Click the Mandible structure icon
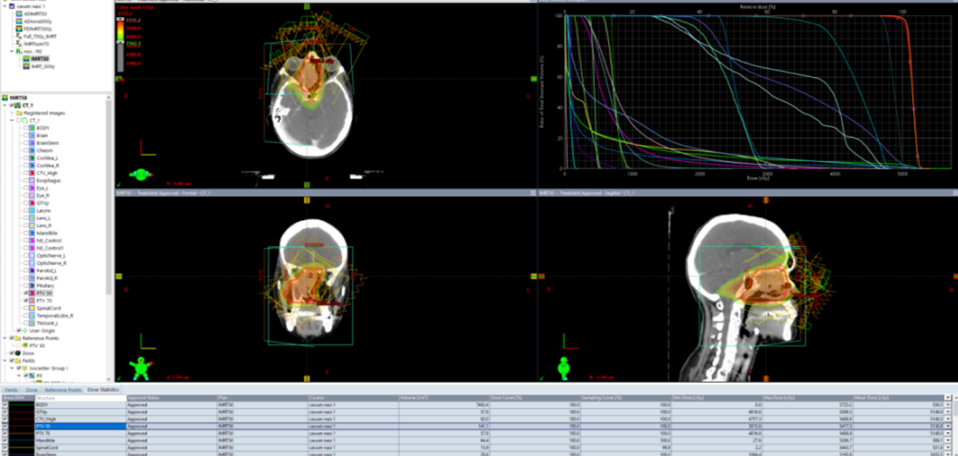 click(x=32, y=233)
